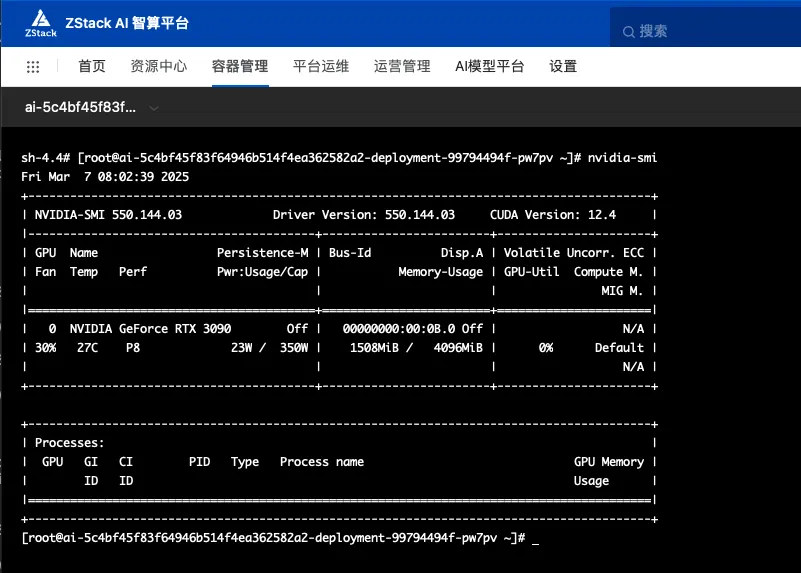The height and width of the screenshot is (573, 801).
Task: Click the Pwr:Usage/Cap header
Action: tap(263, 272)
